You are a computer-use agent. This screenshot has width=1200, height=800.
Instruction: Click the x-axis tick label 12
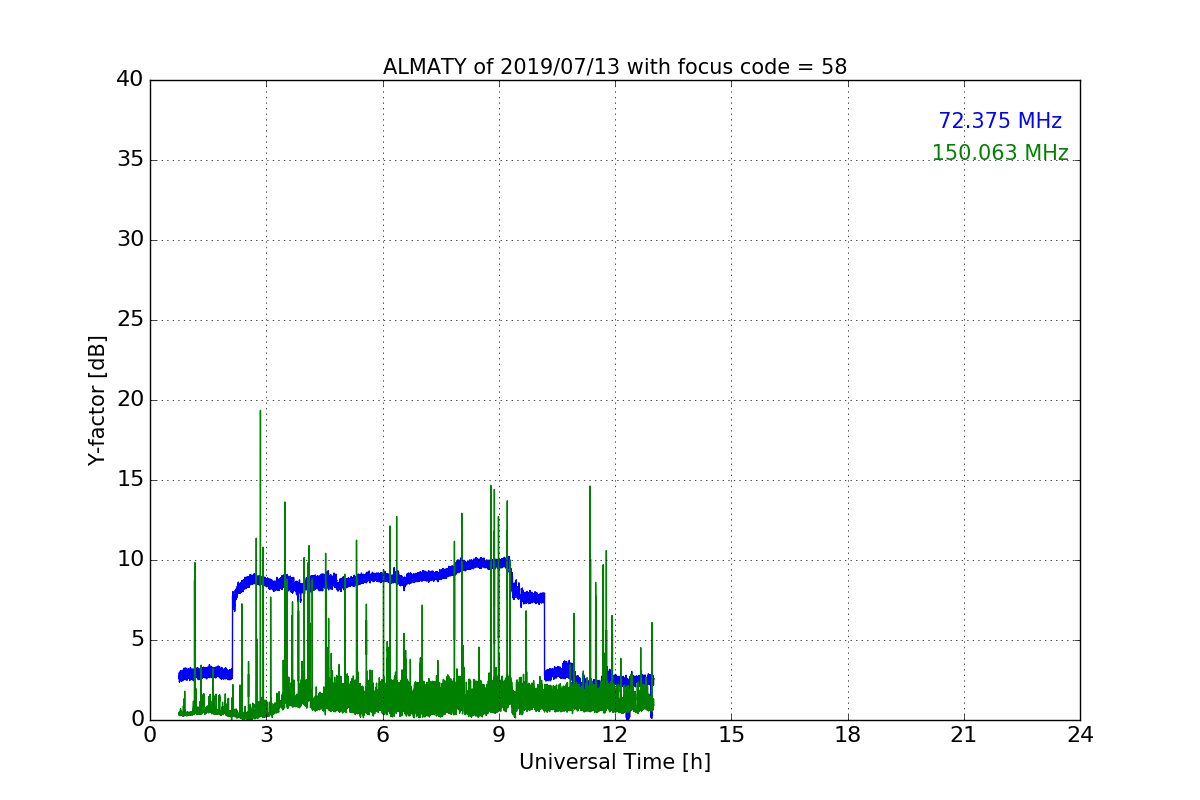[x=615, y=734]
